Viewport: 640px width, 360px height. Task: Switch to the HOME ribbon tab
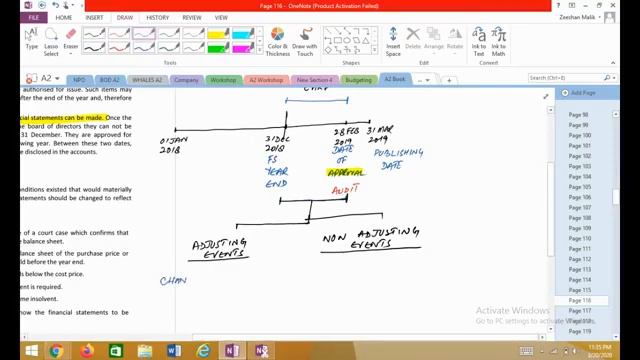64,18
